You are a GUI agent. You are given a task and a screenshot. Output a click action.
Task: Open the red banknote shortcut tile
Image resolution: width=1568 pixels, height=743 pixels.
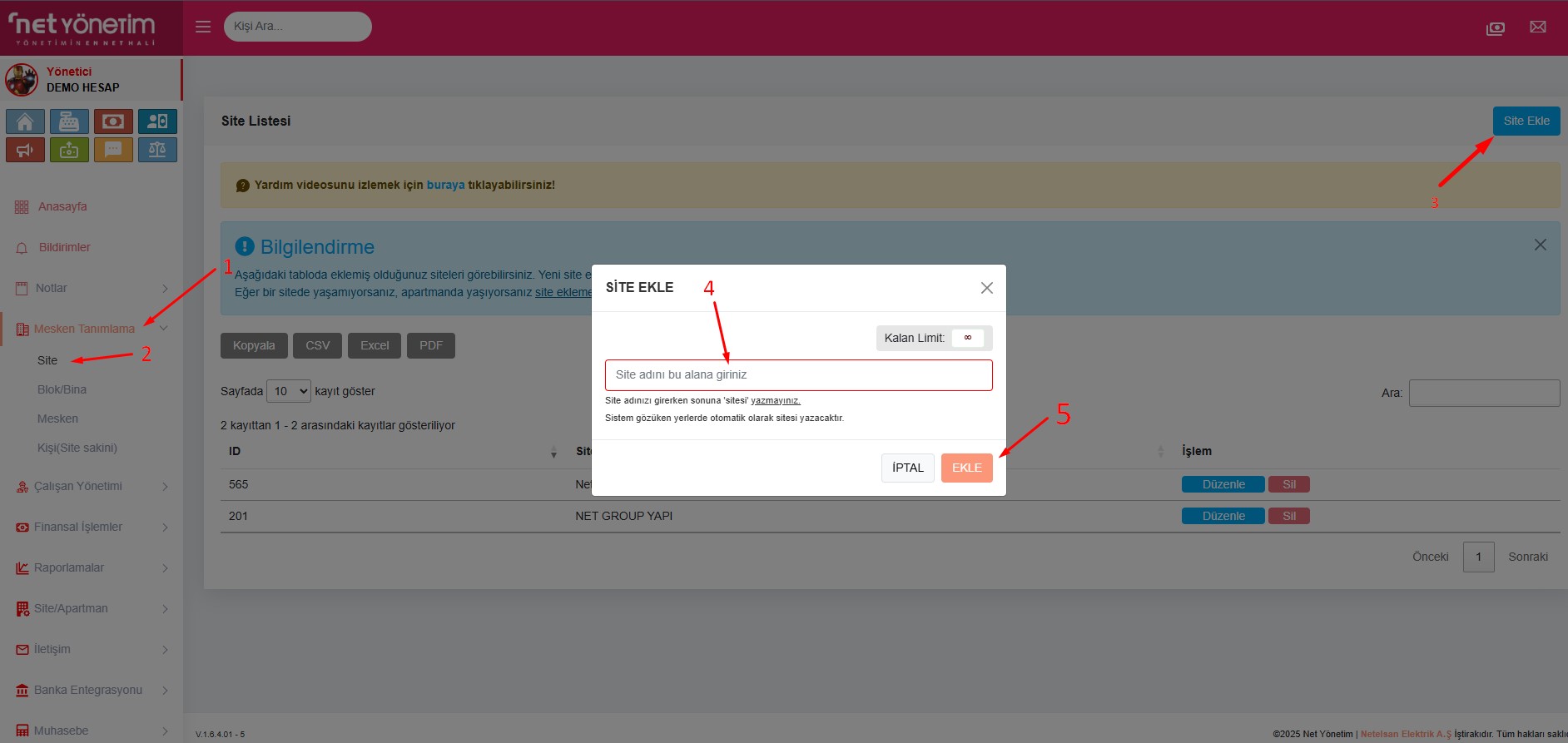[x=113, y=121]
